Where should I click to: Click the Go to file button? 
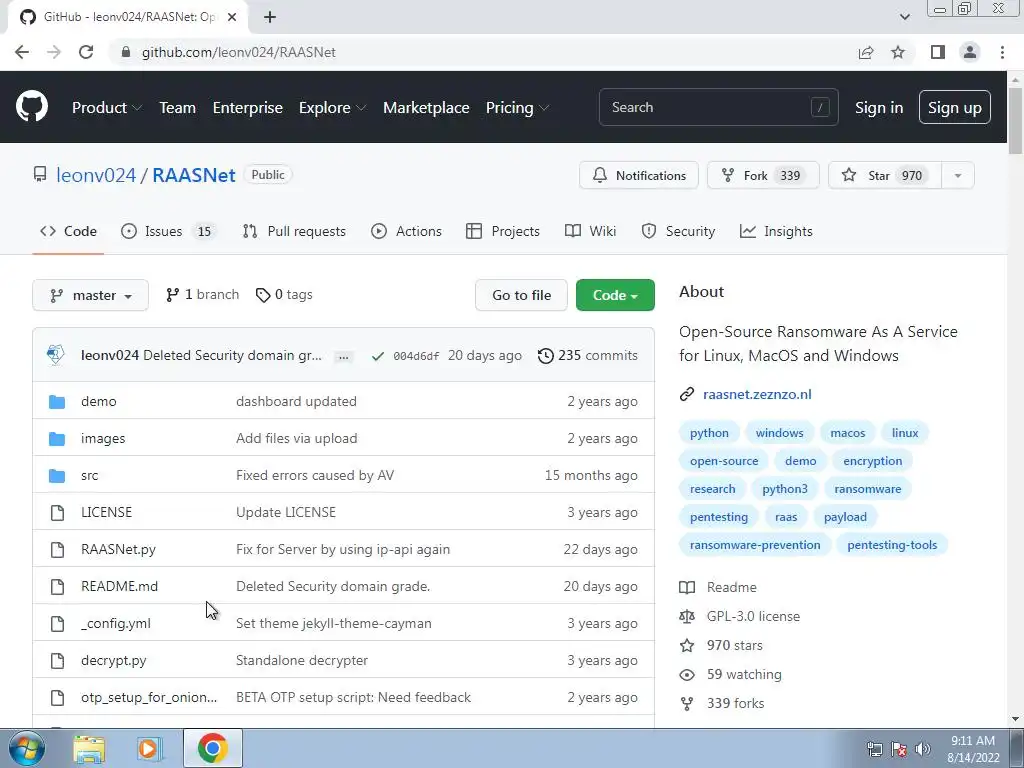[521, 295]
